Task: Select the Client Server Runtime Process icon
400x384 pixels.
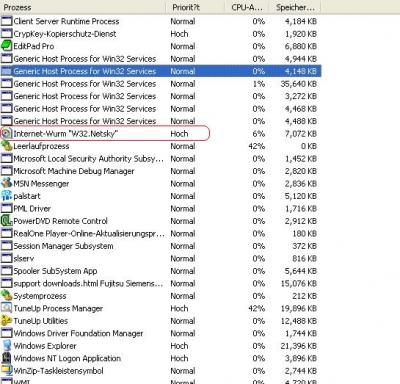Action: click(x=6, y=21)
